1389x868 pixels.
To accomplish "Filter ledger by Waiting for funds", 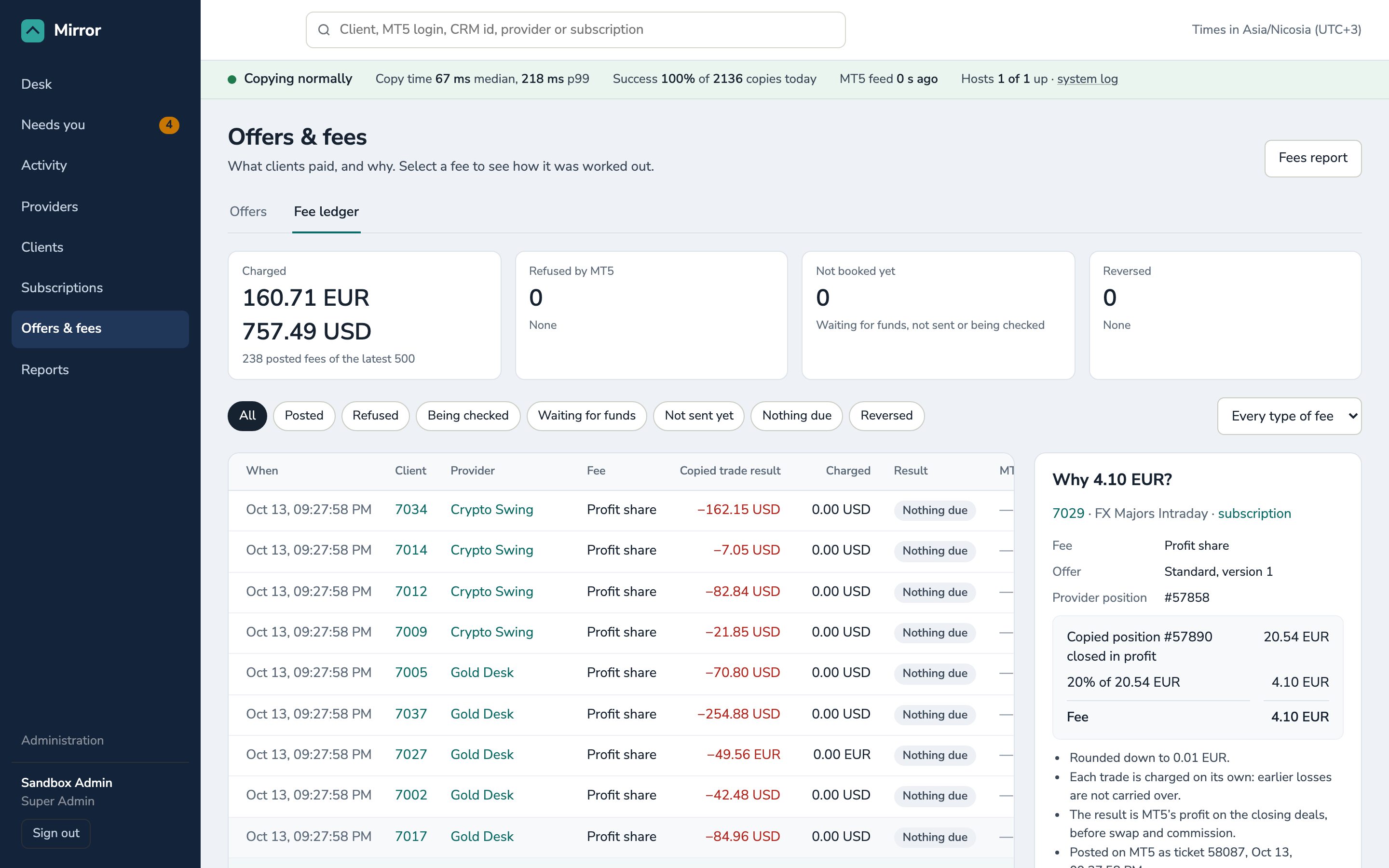I will pyautogui.click(x=586, y=416).
